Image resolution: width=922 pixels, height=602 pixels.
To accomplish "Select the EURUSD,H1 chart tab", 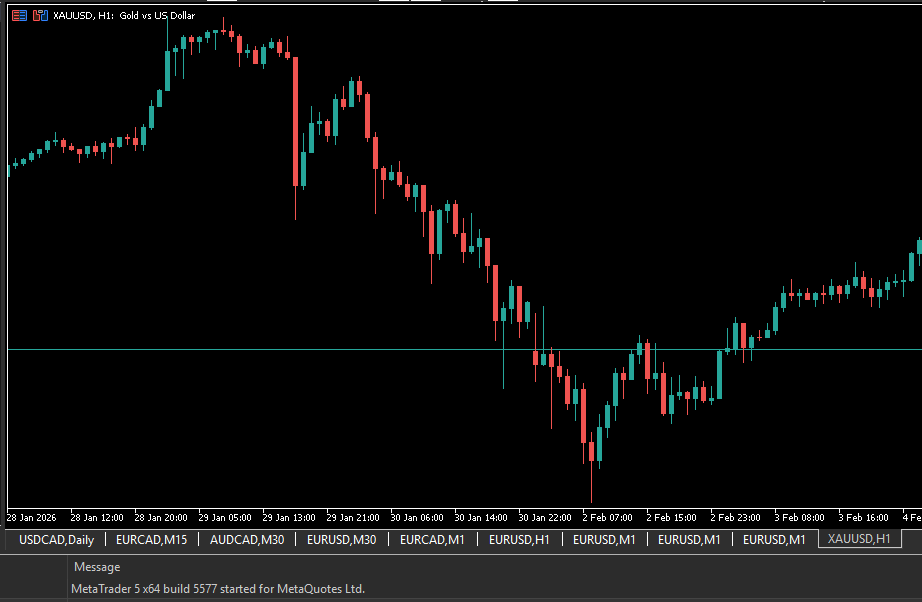I will click(519, 539).
